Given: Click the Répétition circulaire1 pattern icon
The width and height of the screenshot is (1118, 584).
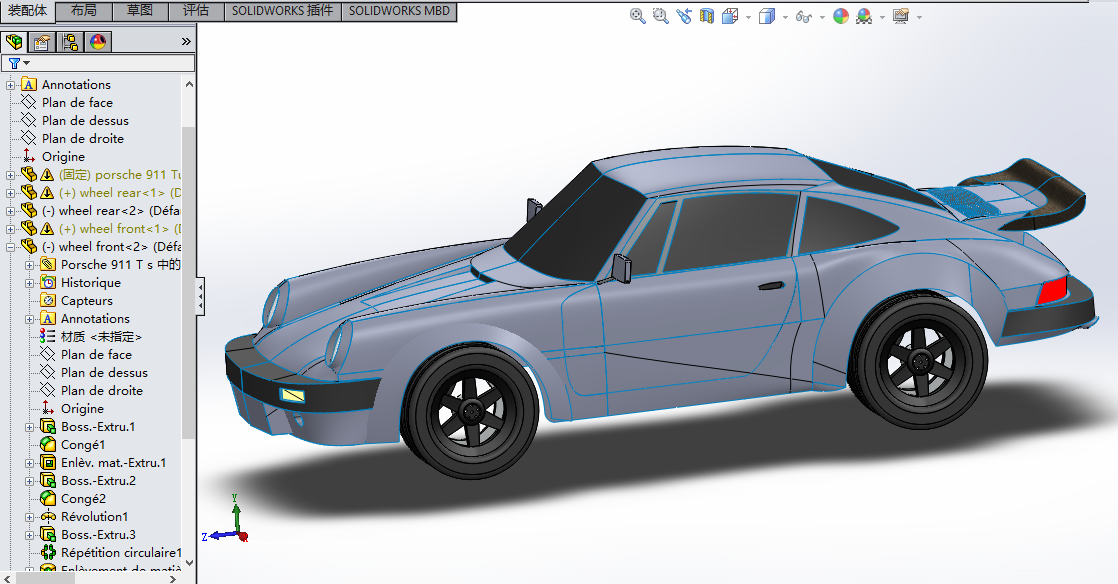Looking at the screenshot, I should click(x=48, y=553).
